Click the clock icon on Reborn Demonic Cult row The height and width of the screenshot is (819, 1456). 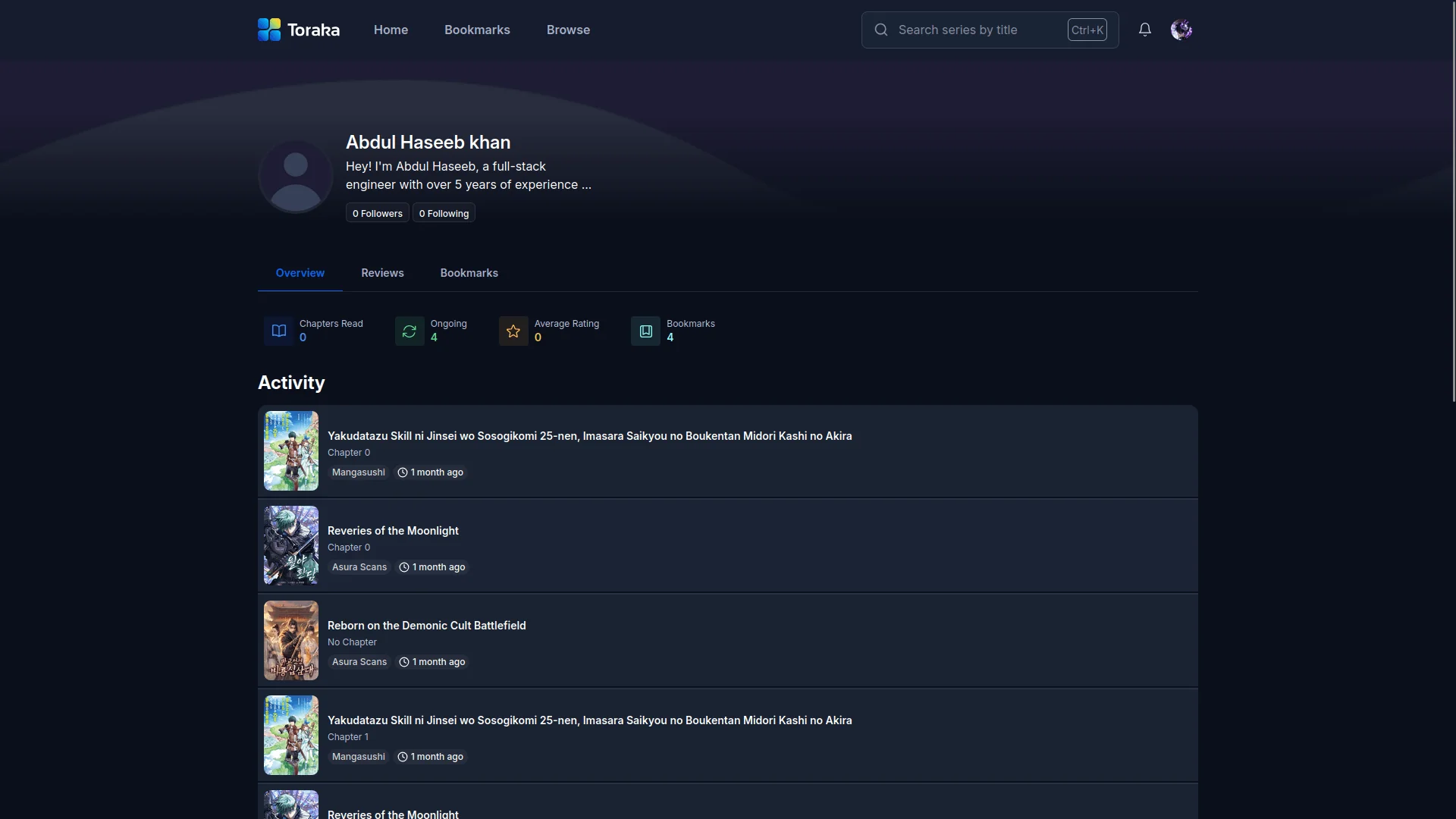click(404, 662)
